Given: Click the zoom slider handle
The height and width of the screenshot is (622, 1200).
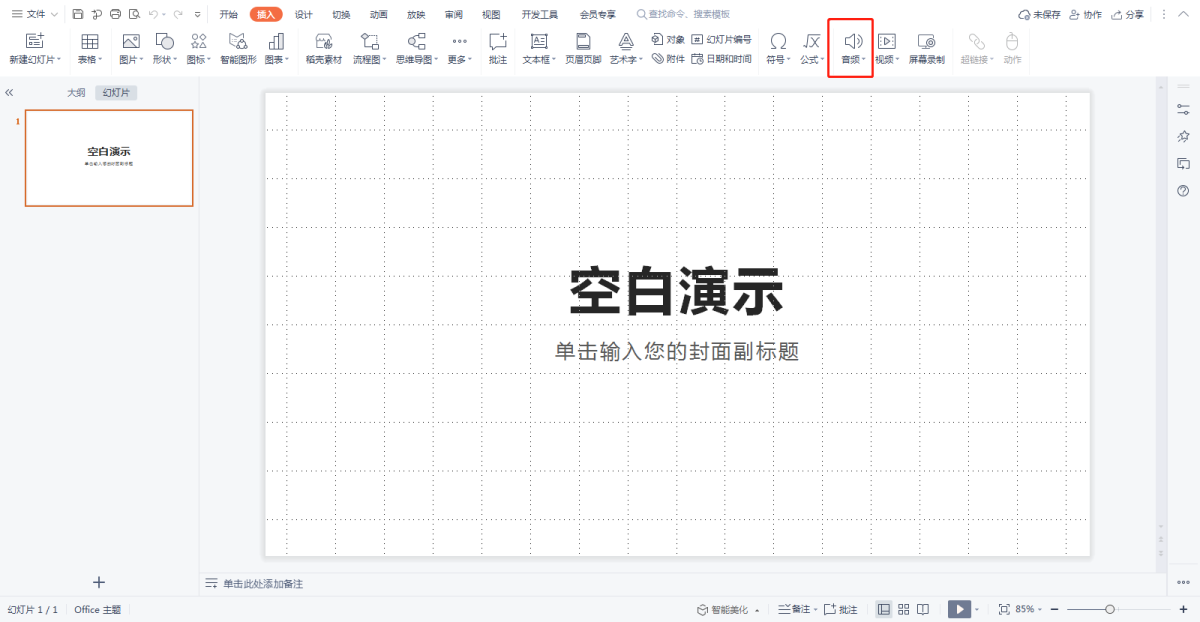Looking at the screenshot, I should click(1109, 609).
